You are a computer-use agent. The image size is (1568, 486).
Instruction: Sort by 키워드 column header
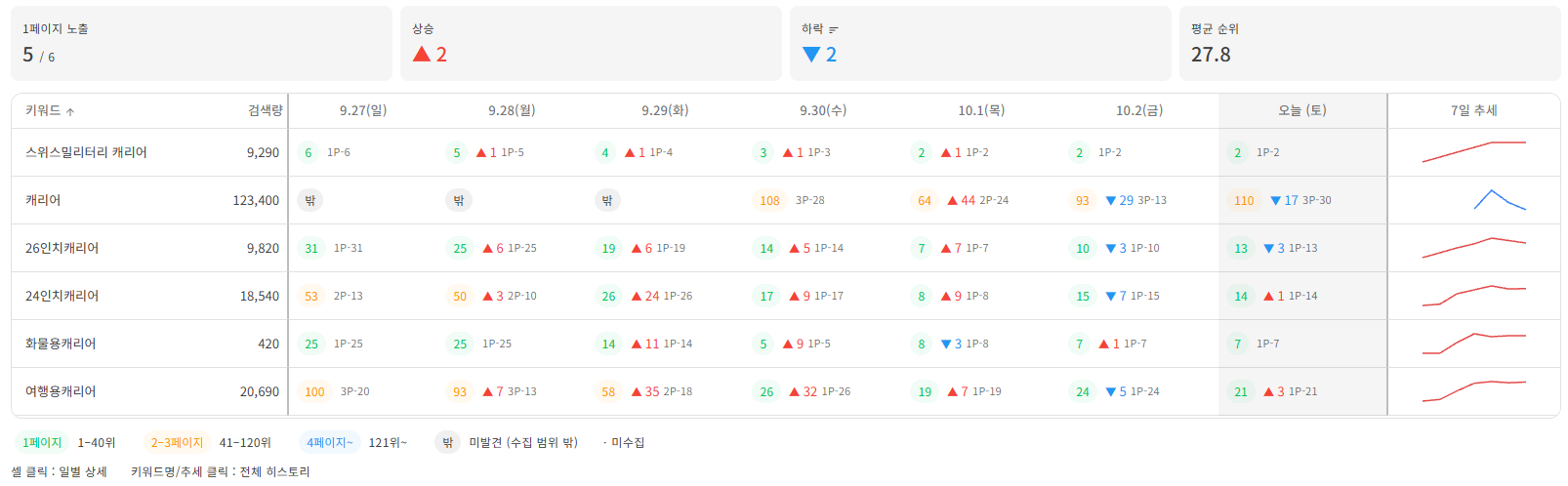point(50,110)
